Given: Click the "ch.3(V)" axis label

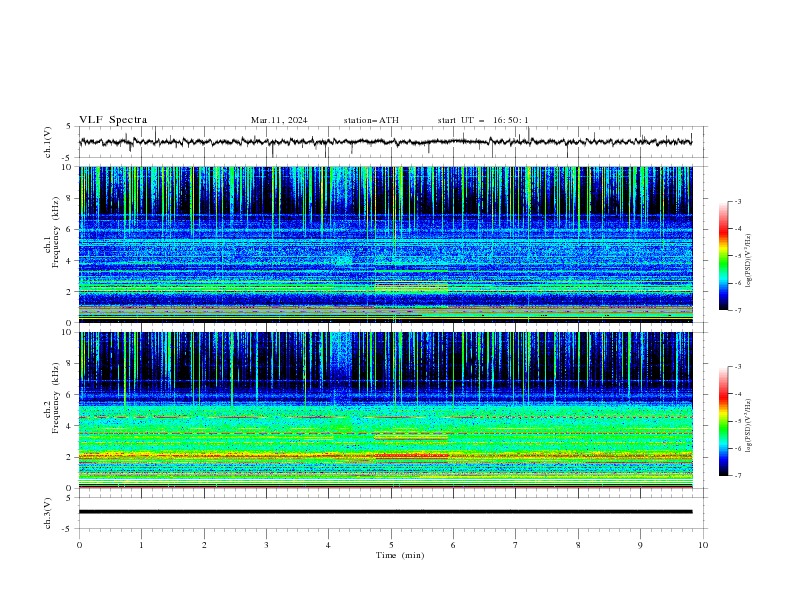Looking at the screenshot, I should click(48, 513).
